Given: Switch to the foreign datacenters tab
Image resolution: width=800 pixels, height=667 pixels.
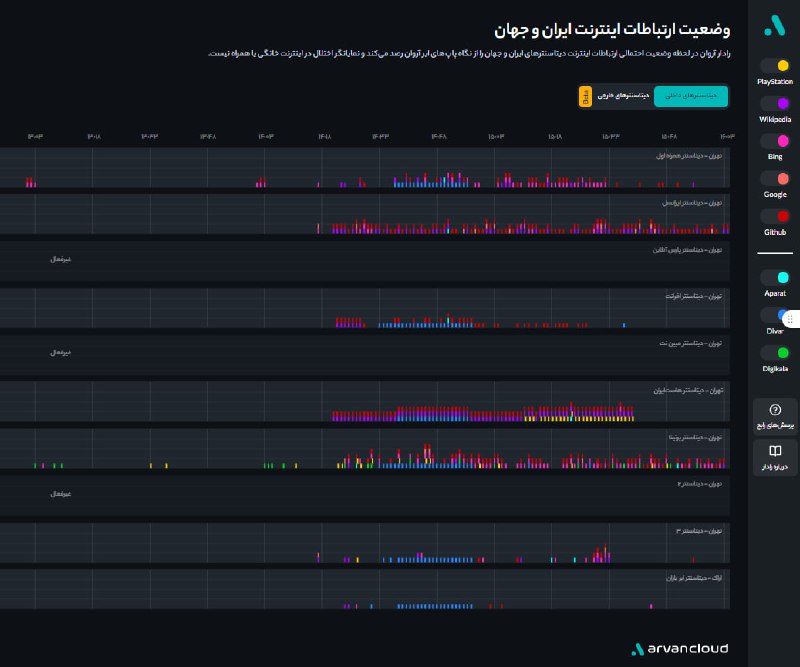Looking at the screenshot, I should pyautogui.click(x=625, y=97).
